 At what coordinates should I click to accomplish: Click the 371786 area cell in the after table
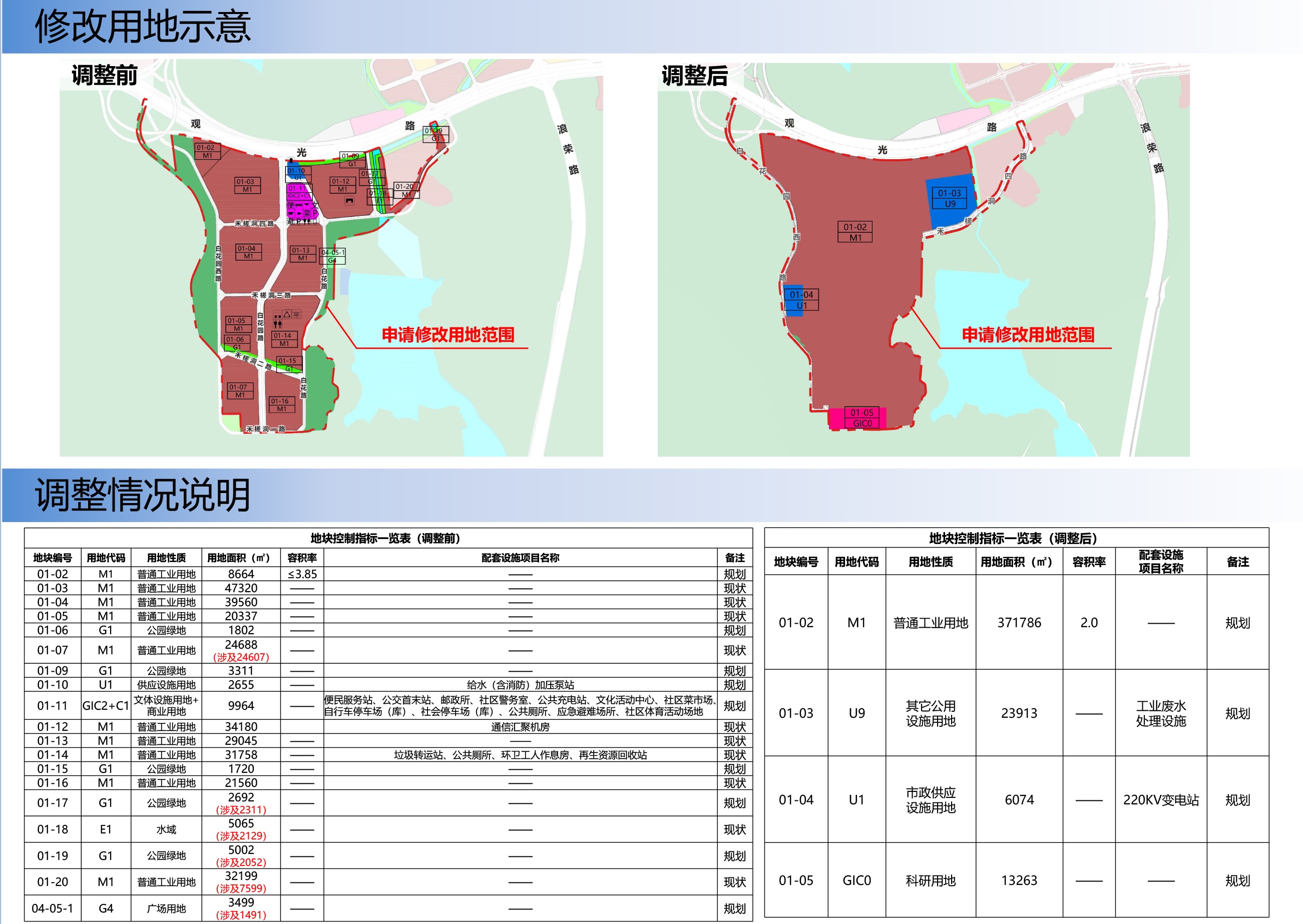[1019, 623]
